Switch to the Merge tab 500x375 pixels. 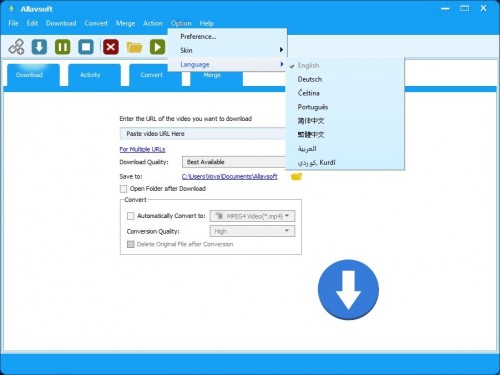[217, 78]
